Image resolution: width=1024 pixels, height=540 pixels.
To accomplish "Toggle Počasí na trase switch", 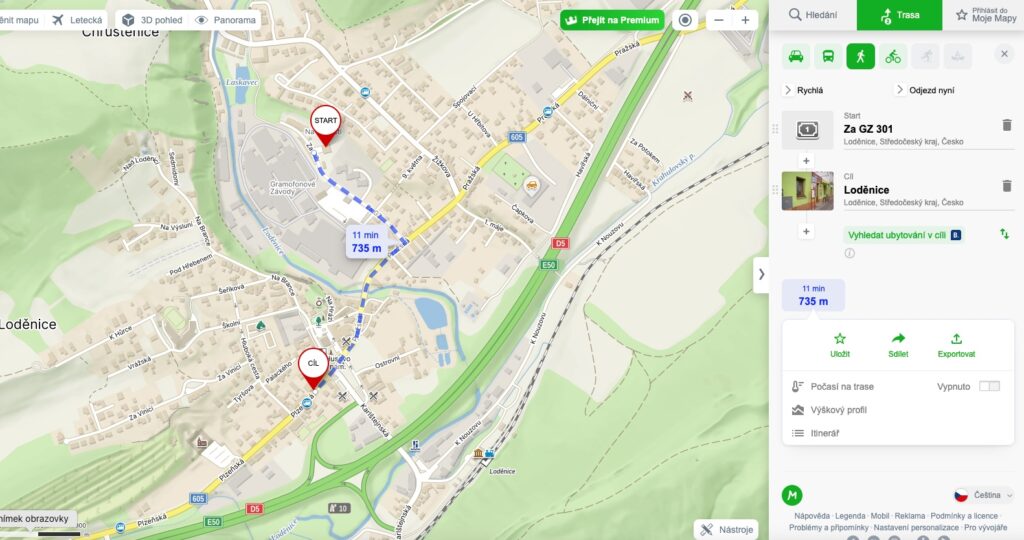I will [989, 387].
